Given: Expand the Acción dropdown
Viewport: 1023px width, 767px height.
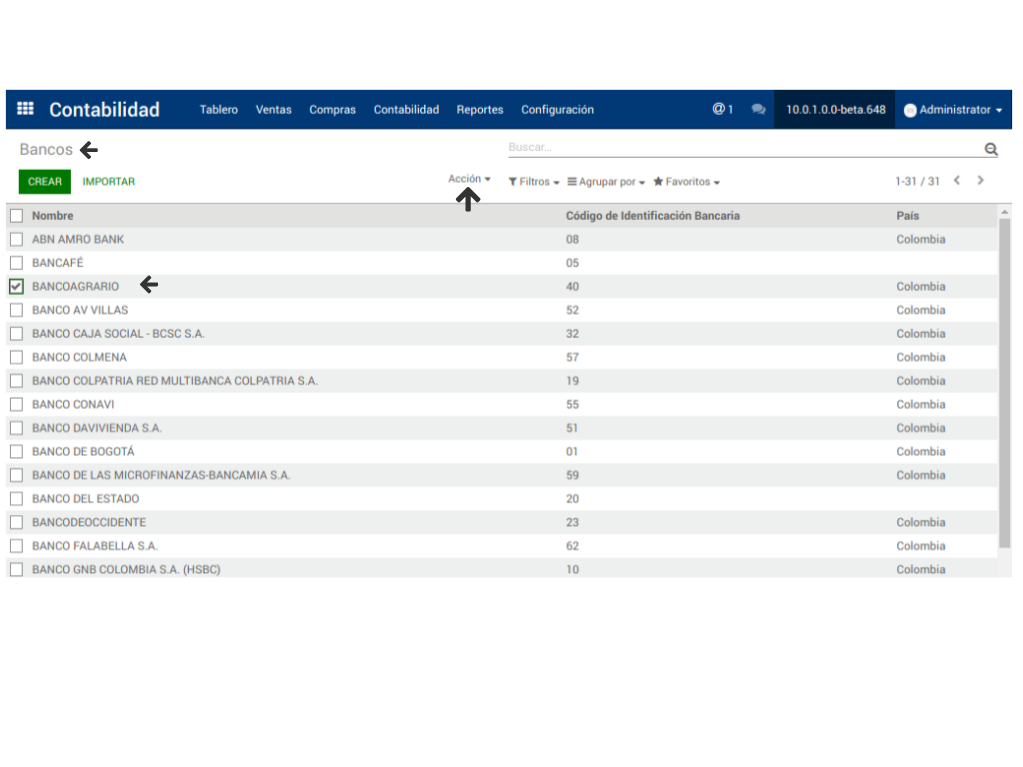Looking at the screenshot, I should pos(469,179).
